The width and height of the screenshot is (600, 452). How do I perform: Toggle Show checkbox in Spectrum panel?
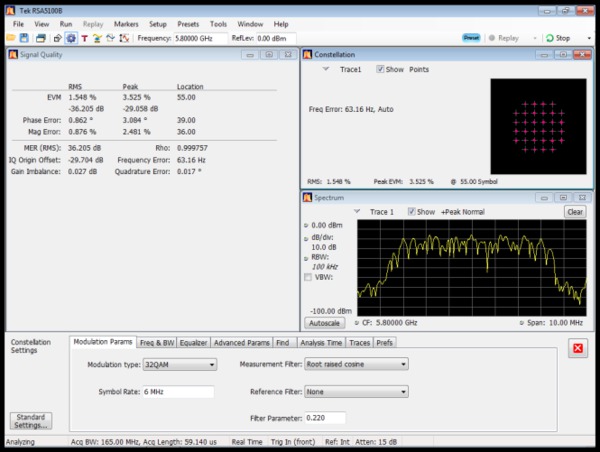(412, 212)
